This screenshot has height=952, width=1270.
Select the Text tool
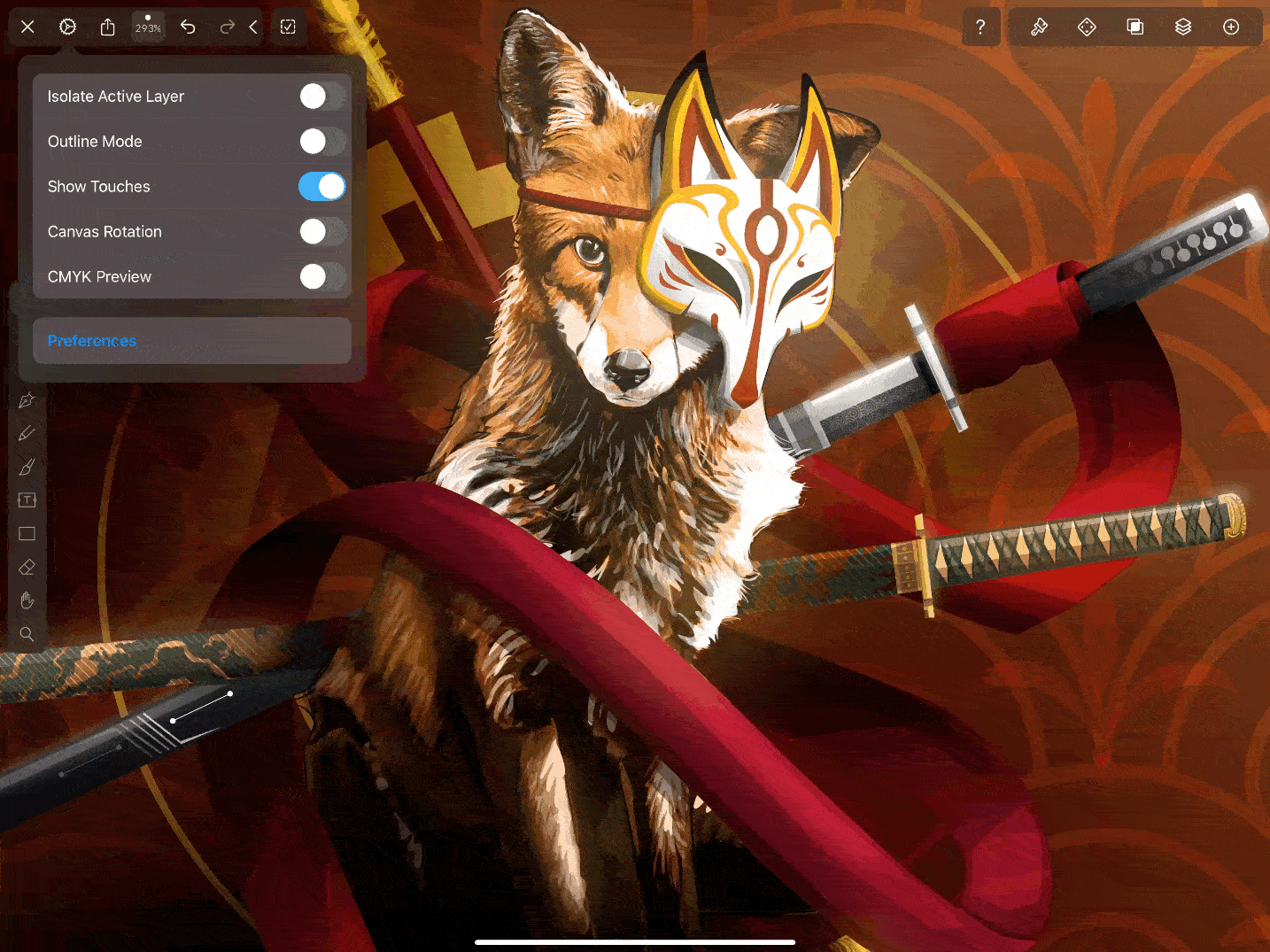[27, 500]
